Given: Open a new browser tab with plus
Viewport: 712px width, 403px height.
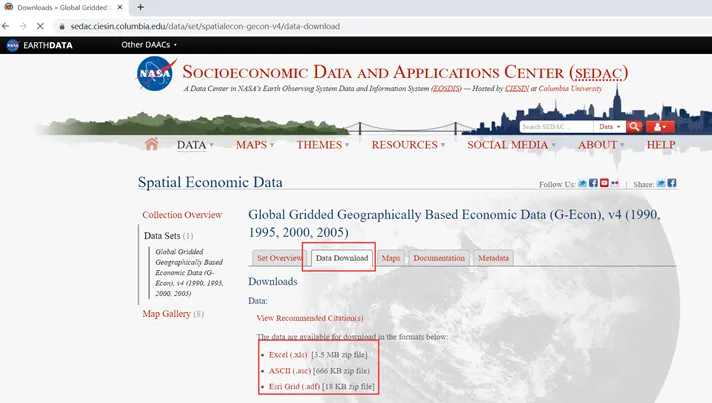Looking at the screenshot, I should (x=140, y=7).
